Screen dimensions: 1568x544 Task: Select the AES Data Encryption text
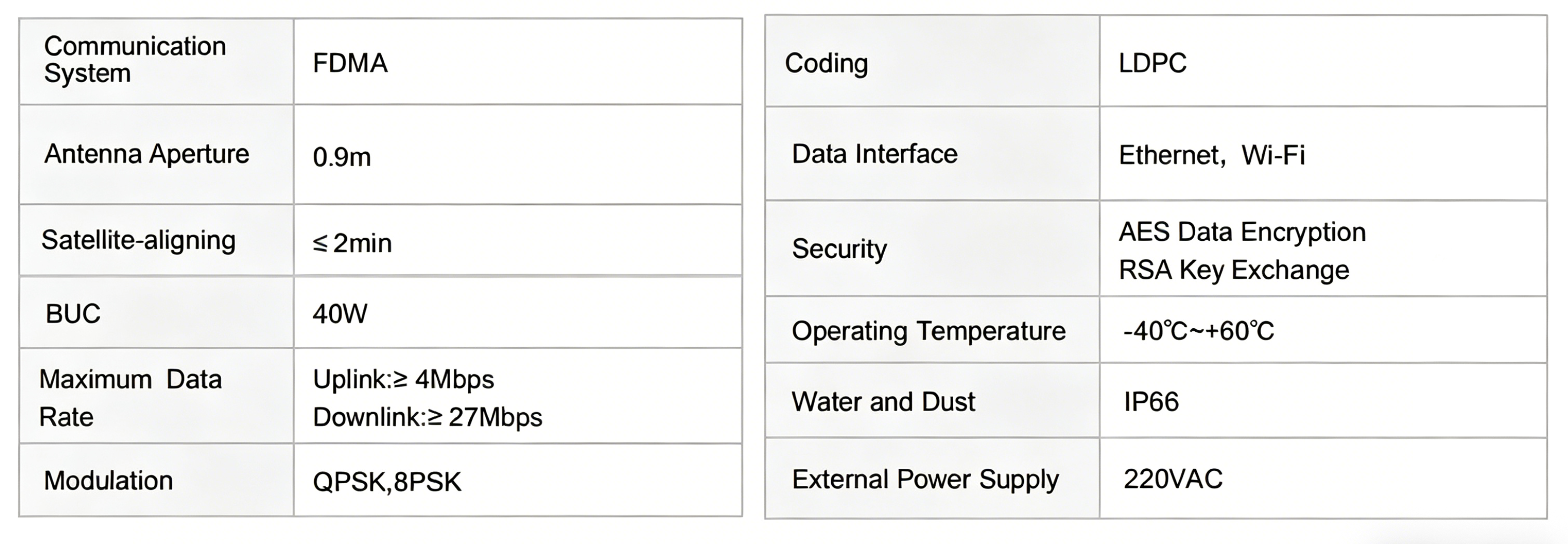(1242, 232)
